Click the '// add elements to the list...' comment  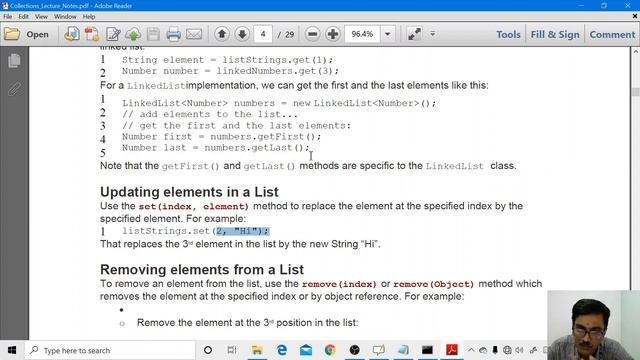coord(210,114)
